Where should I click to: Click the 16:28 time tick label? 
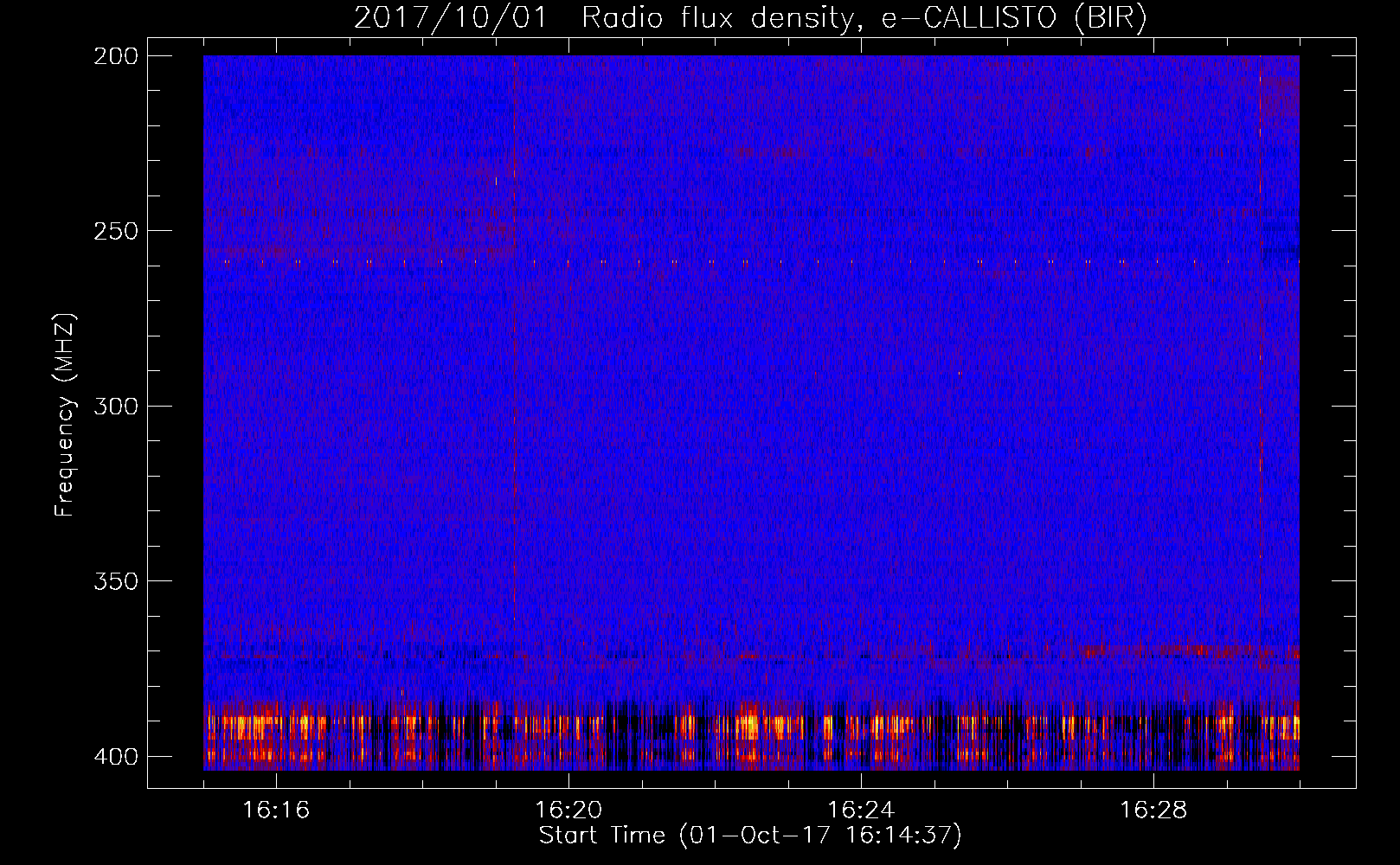click(x=1153, y=810)
